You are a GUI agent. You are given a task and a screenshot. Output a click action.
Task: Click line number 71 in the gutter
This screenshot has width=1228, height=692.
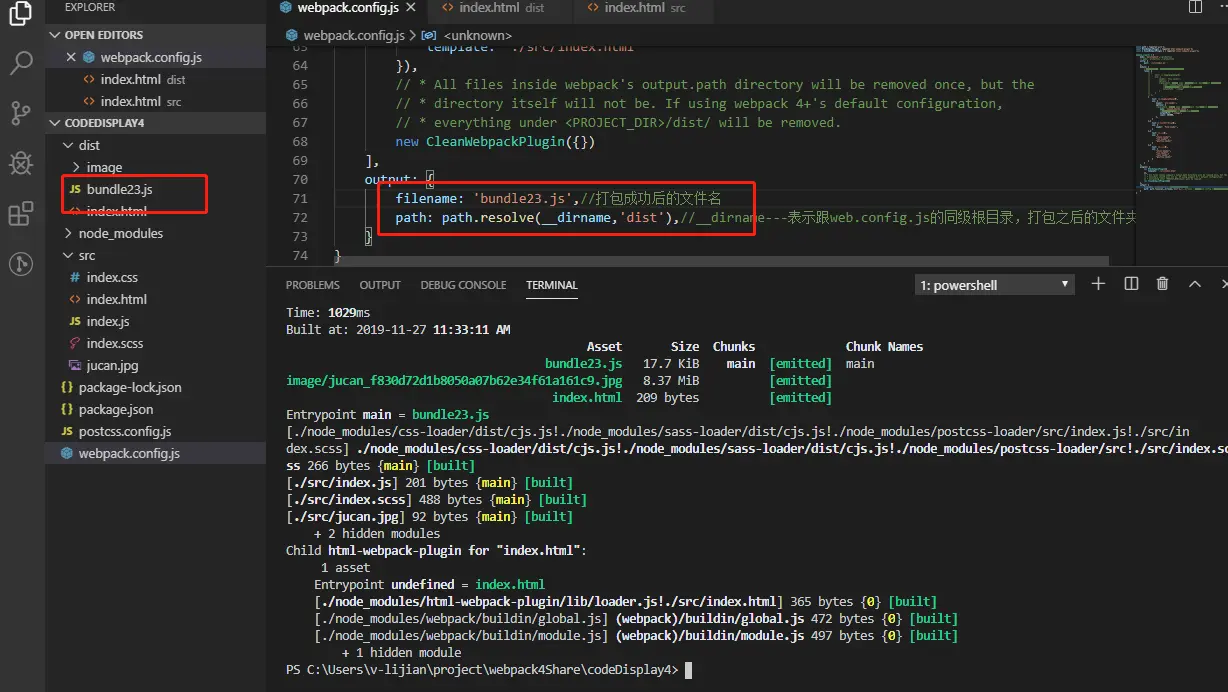(x=300, y=199)
